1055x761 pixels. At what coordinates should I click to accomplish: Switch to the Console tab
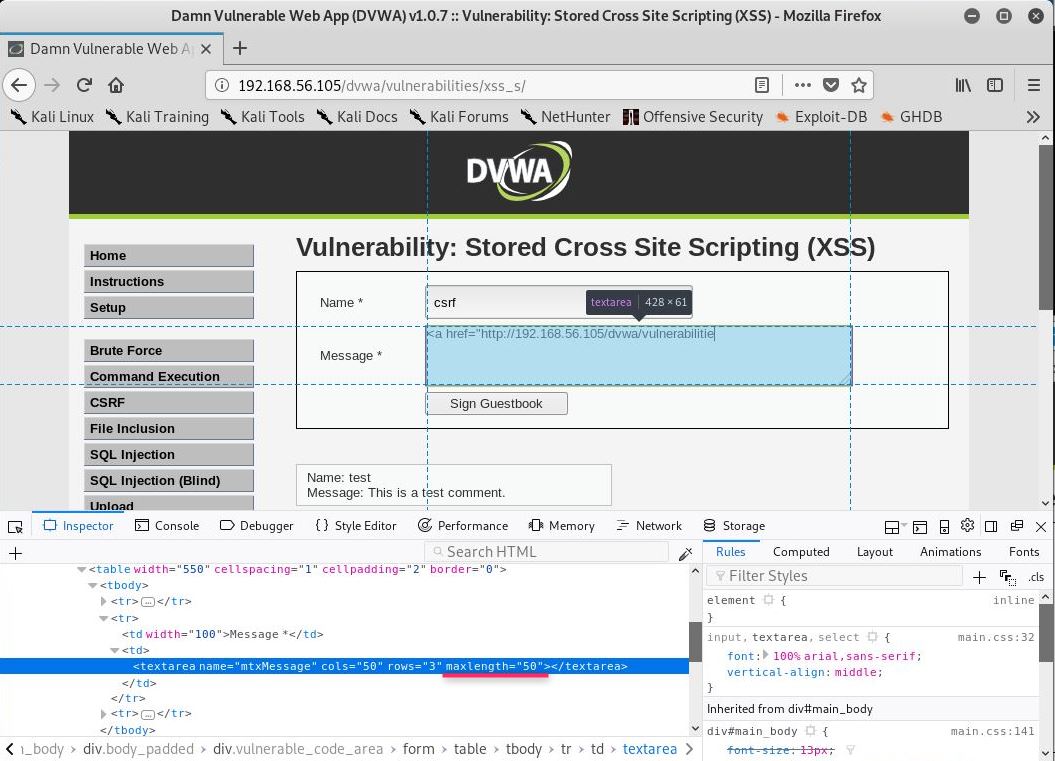point(167,526)
